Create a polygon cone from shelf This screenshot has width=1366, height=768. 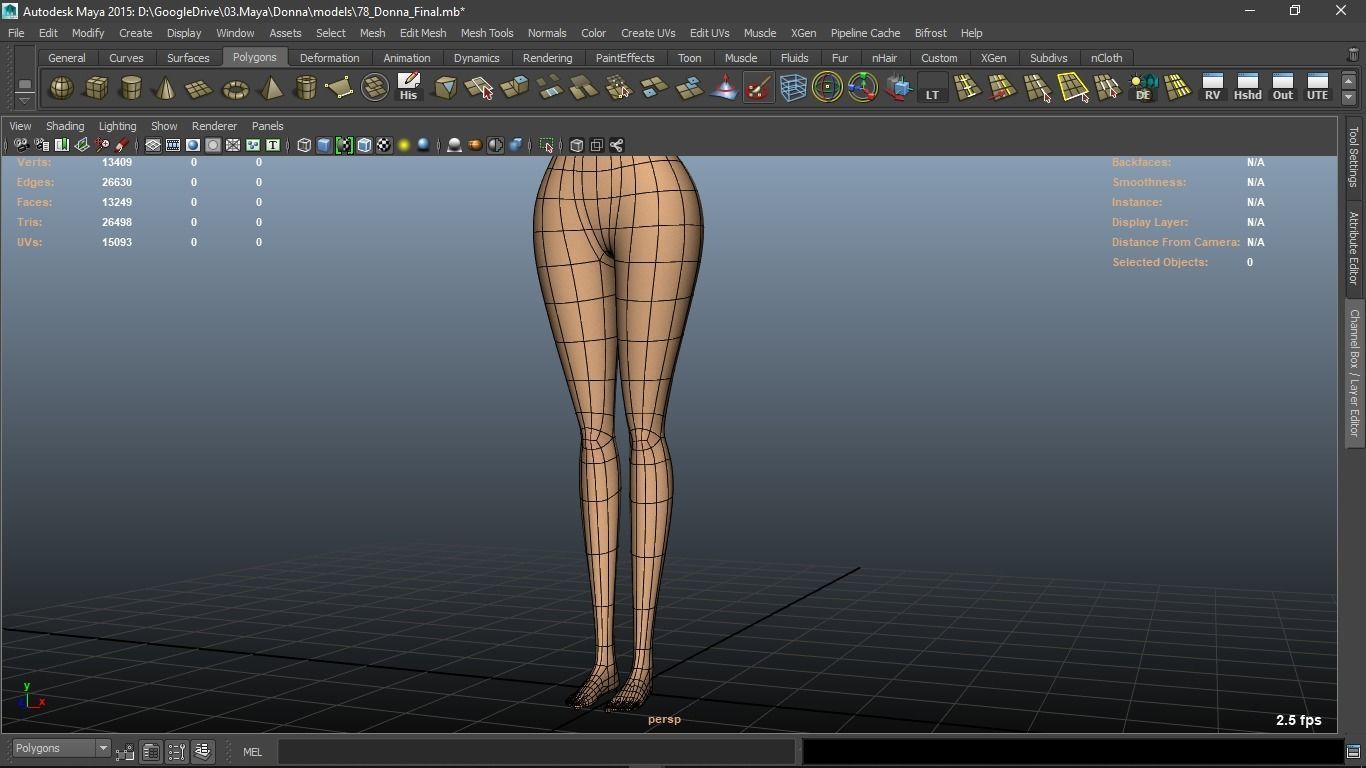click(165, 88)
